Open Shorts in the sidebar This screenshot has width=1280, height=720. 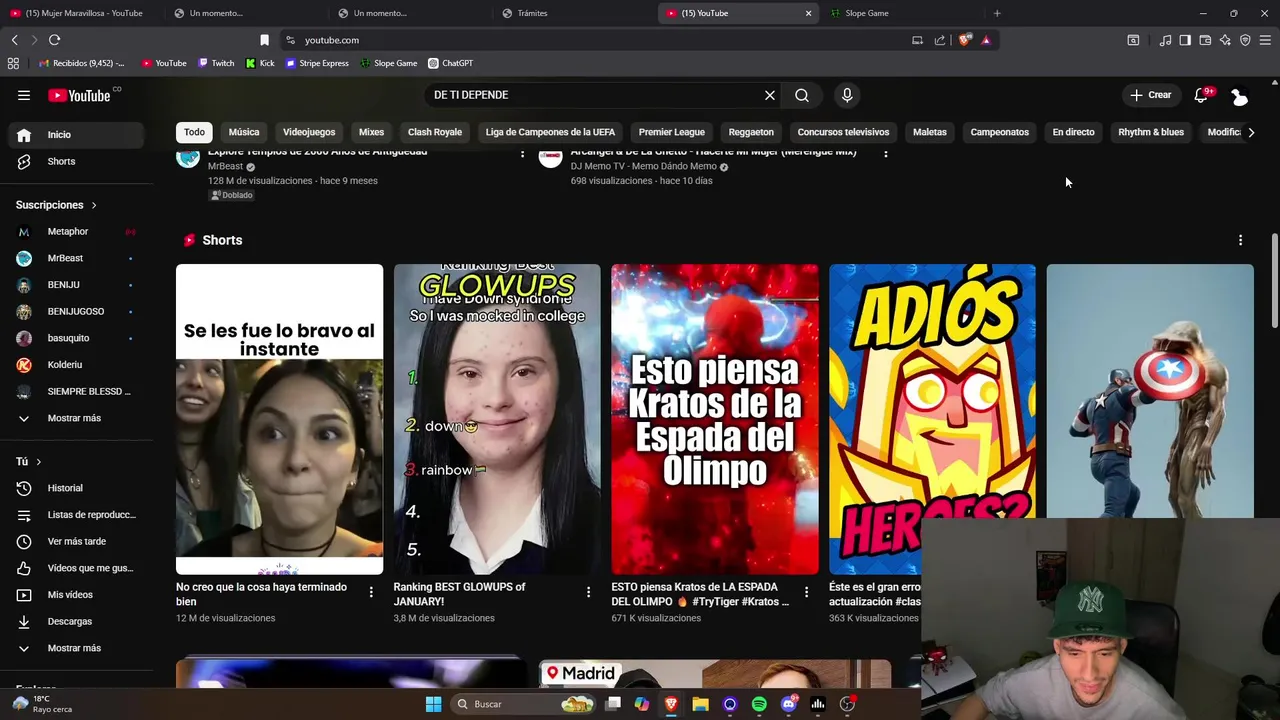76,161
